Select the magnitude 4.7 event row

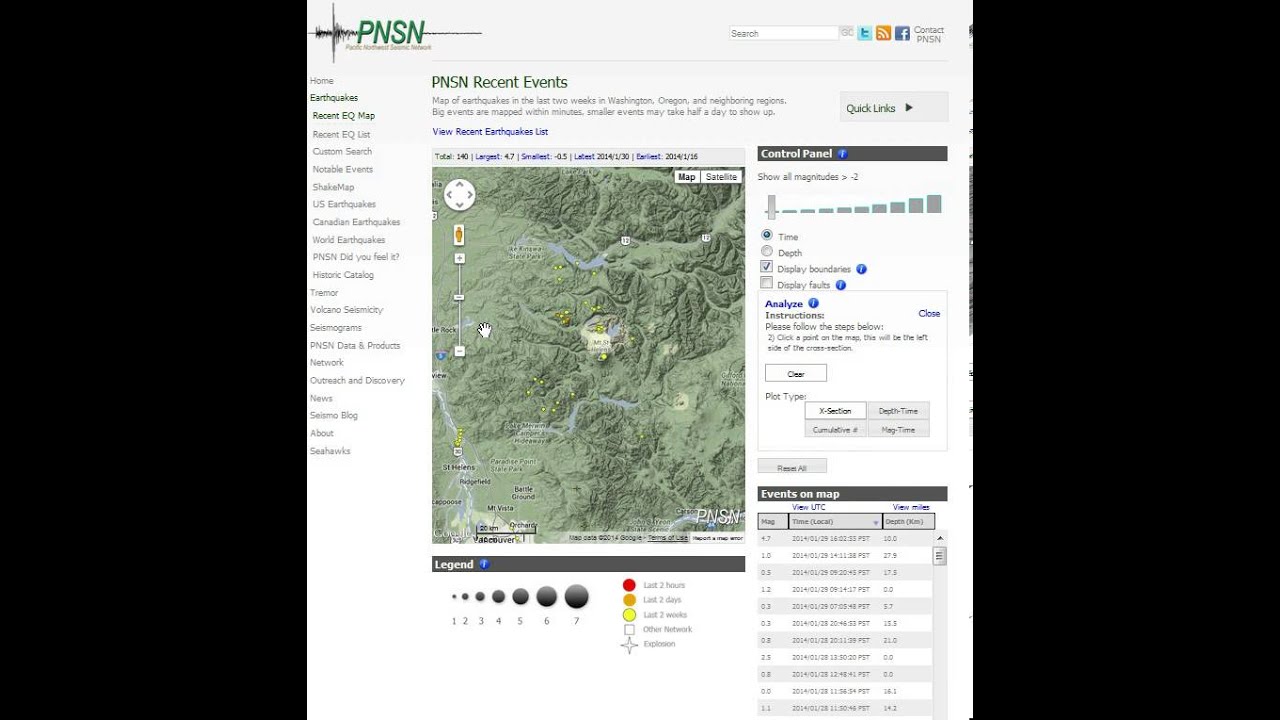click(846, 538)
